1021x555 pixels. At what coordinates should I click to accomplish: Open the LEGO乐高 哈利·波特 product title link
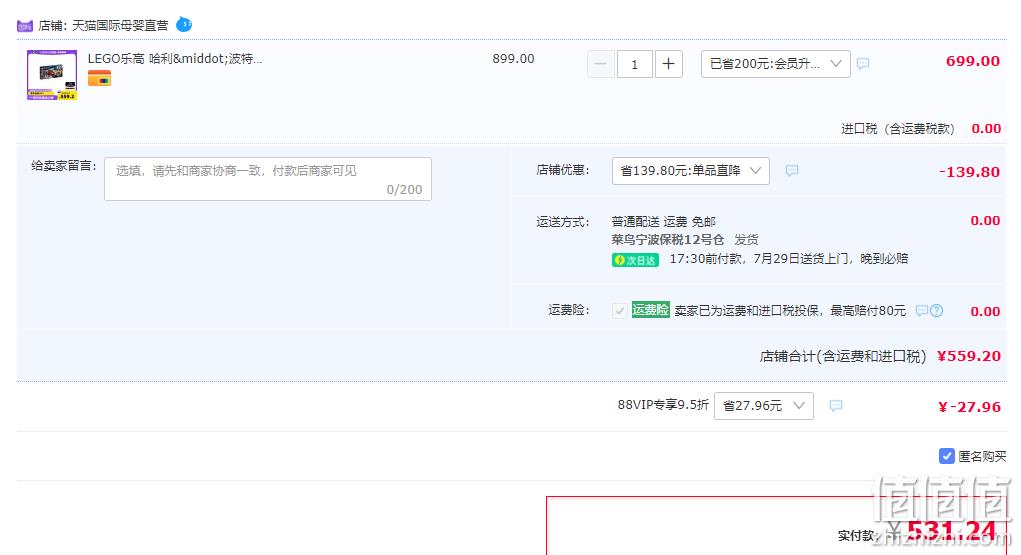(175, 59)
